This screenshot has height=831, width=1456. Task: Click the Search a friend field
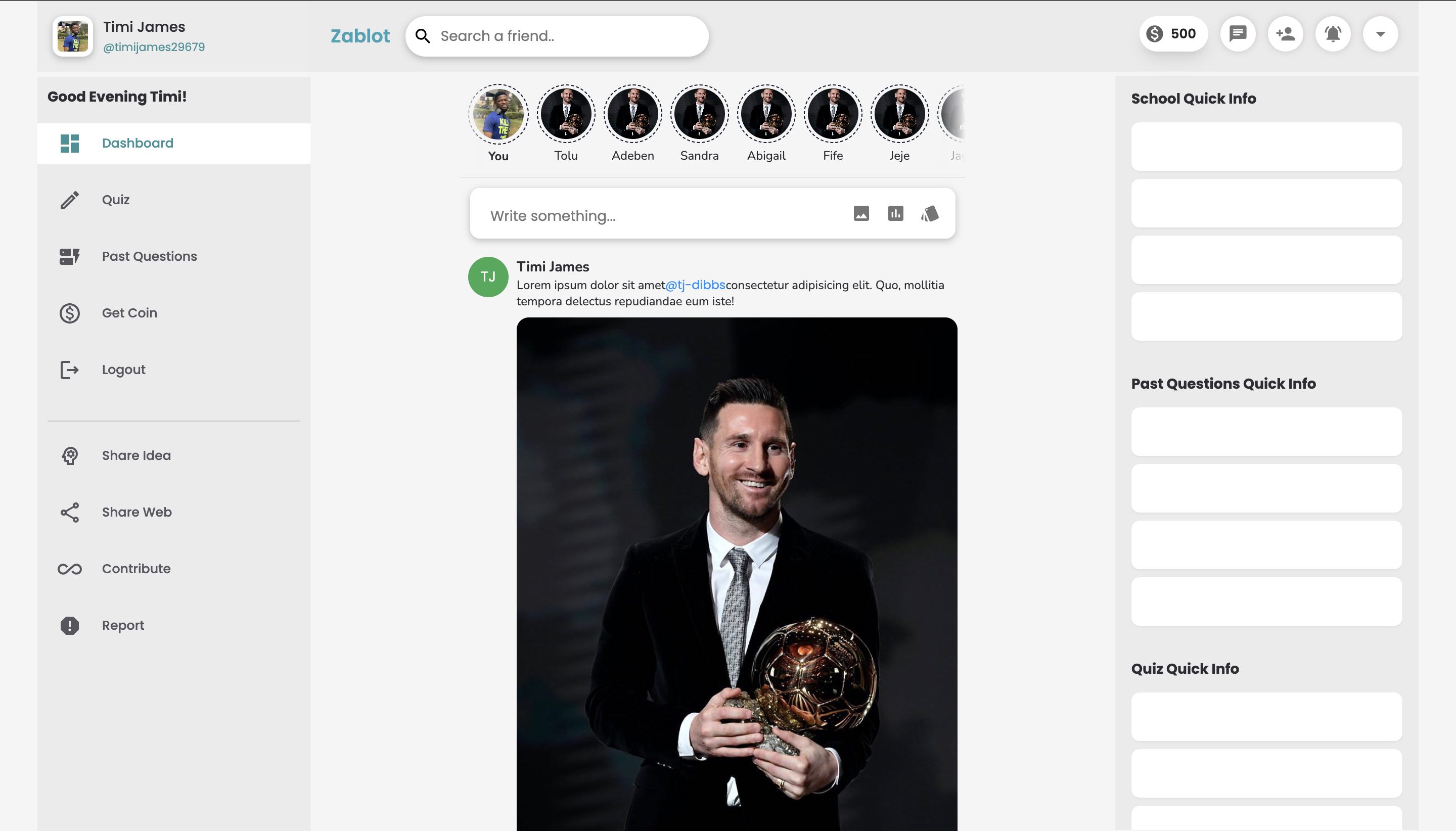(565, 36)
